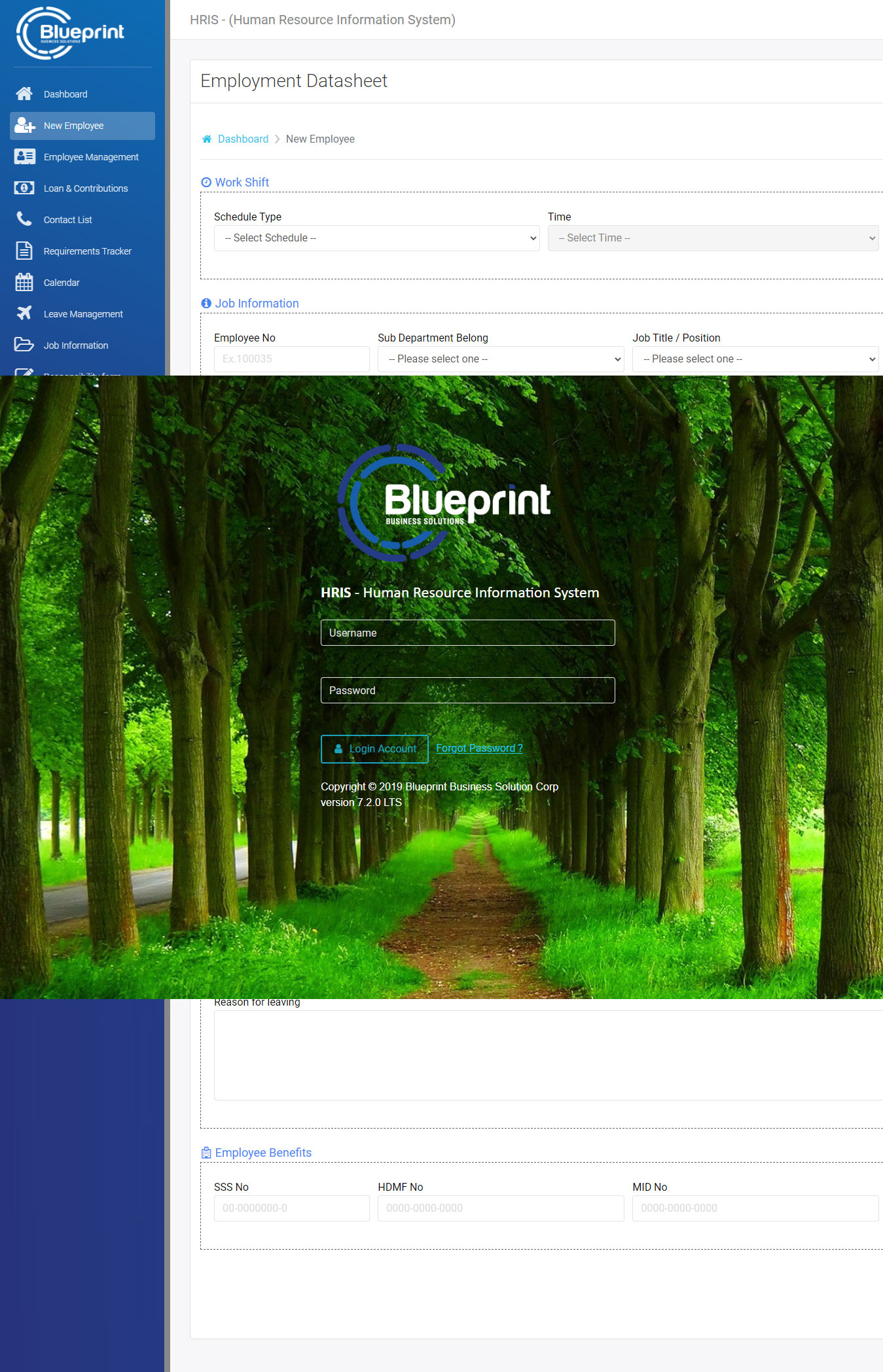
Task: Open the Schedule Type dropdown
Action: 376,238
